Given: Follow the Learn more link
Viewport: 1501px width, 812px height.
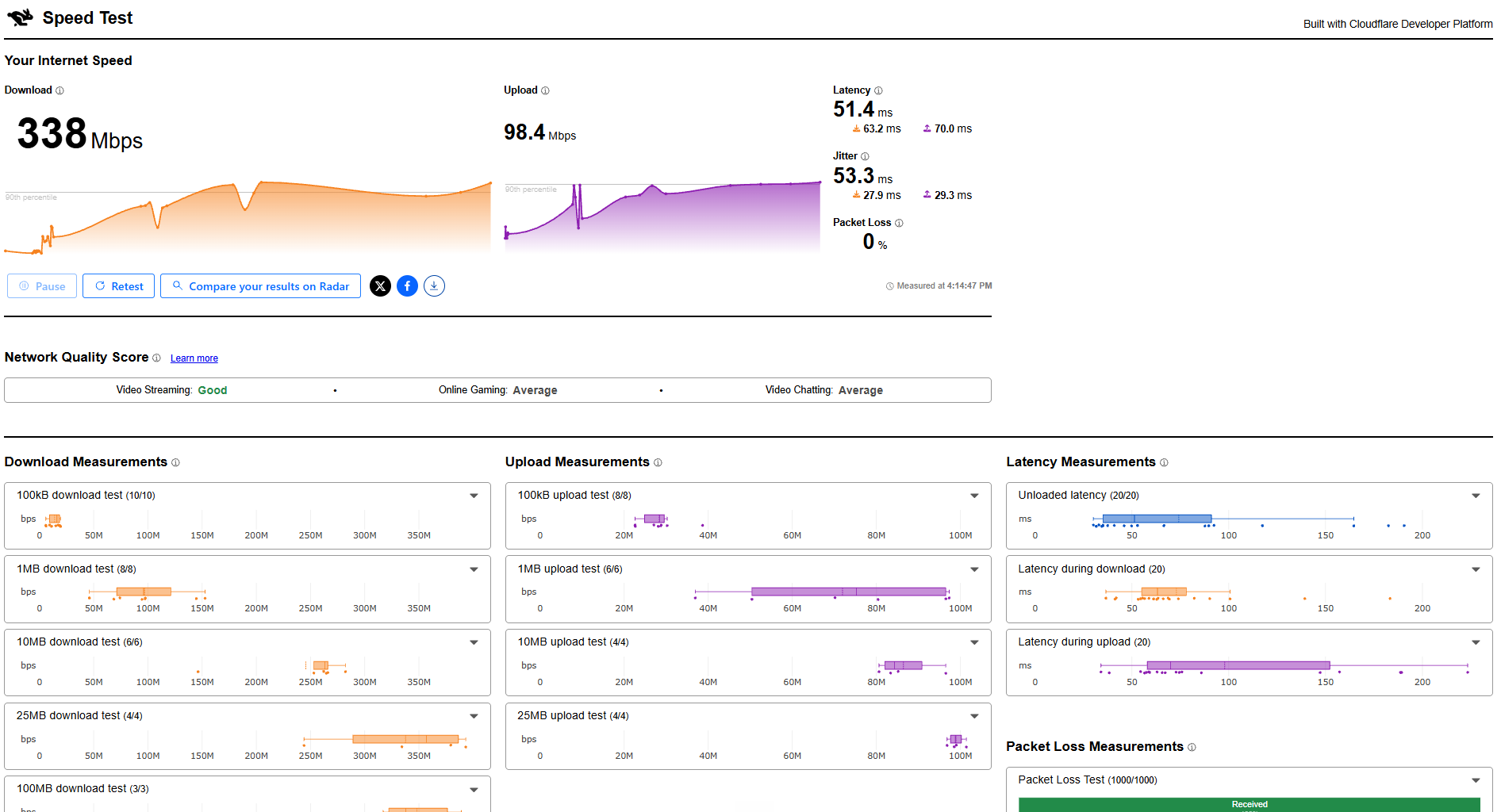Looking at the screenshot, I should (x=194, y=358).
